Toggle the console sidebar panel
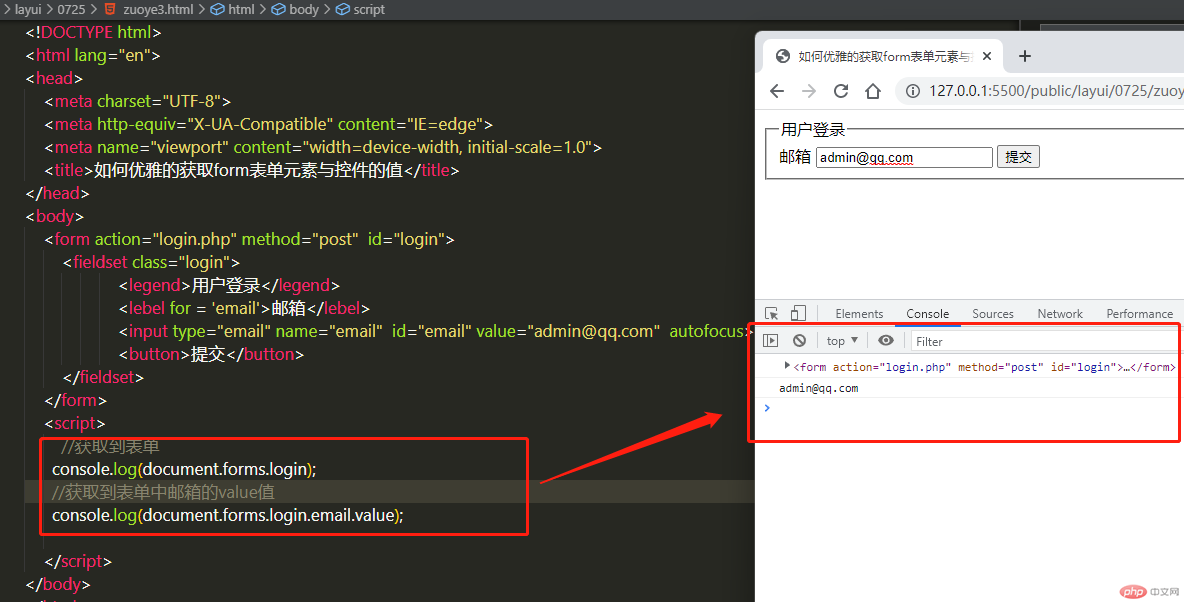Viewport: 1184px width, 602px height. (770, 341)
